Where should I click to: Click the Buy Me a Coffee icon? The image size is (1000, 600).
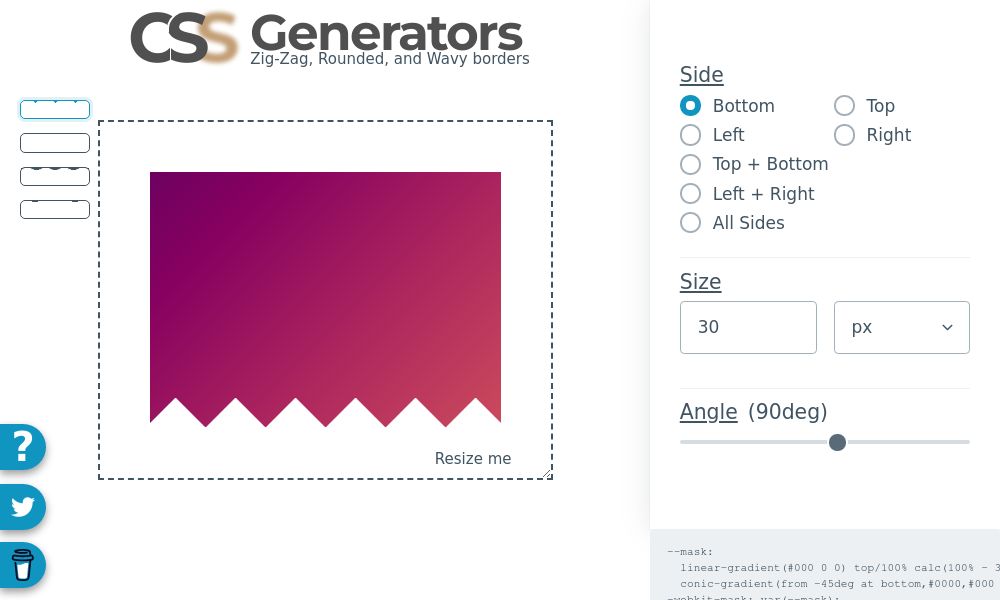click(22, 565)
